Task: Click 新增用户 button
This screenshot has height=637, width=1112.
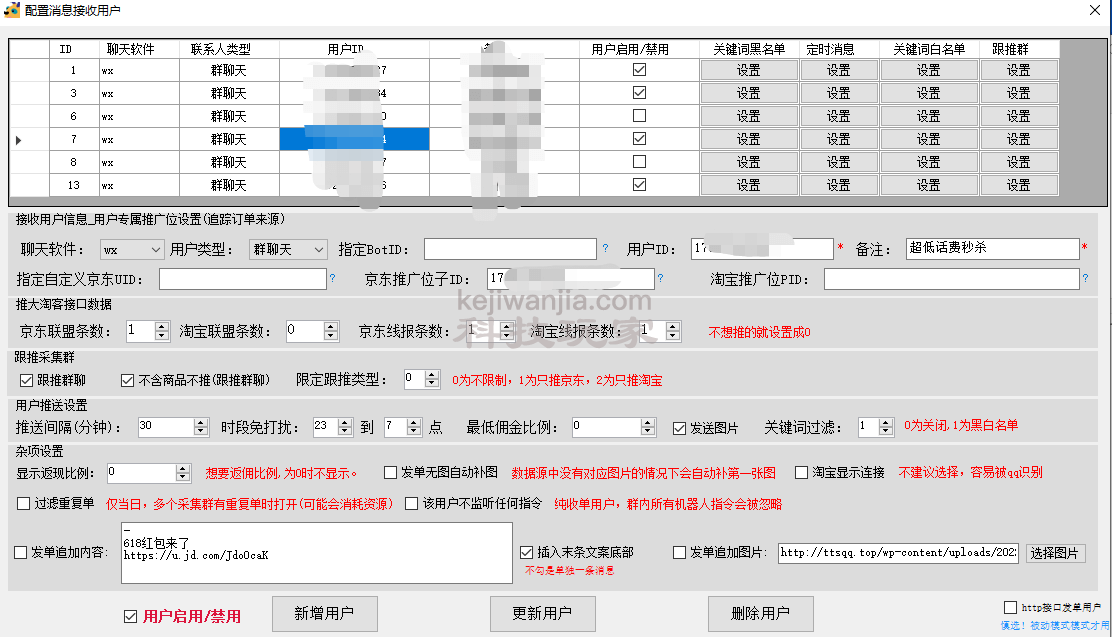Action: click(x=325, y=614)
